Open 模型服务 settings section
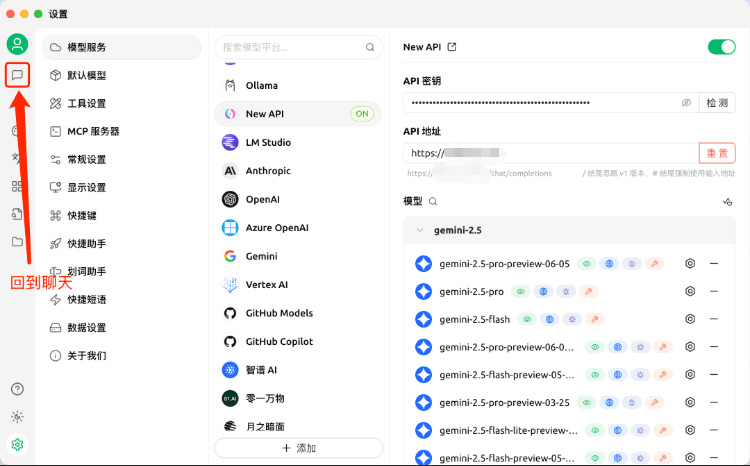750x466 pixels. tap(121, 47)
